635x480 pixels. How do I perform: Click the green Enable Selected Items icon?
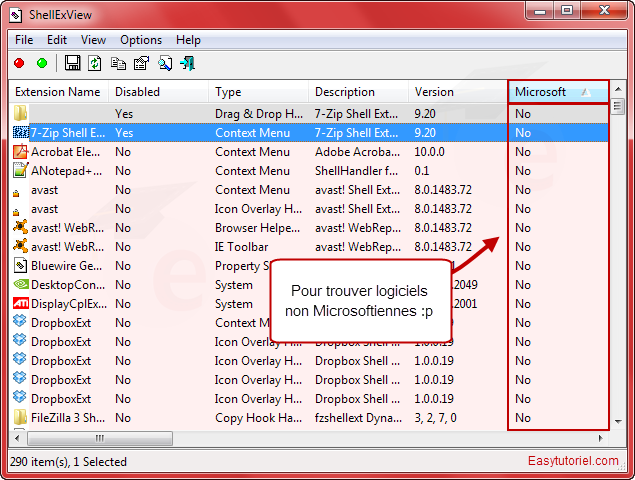(x=42, y=63)
